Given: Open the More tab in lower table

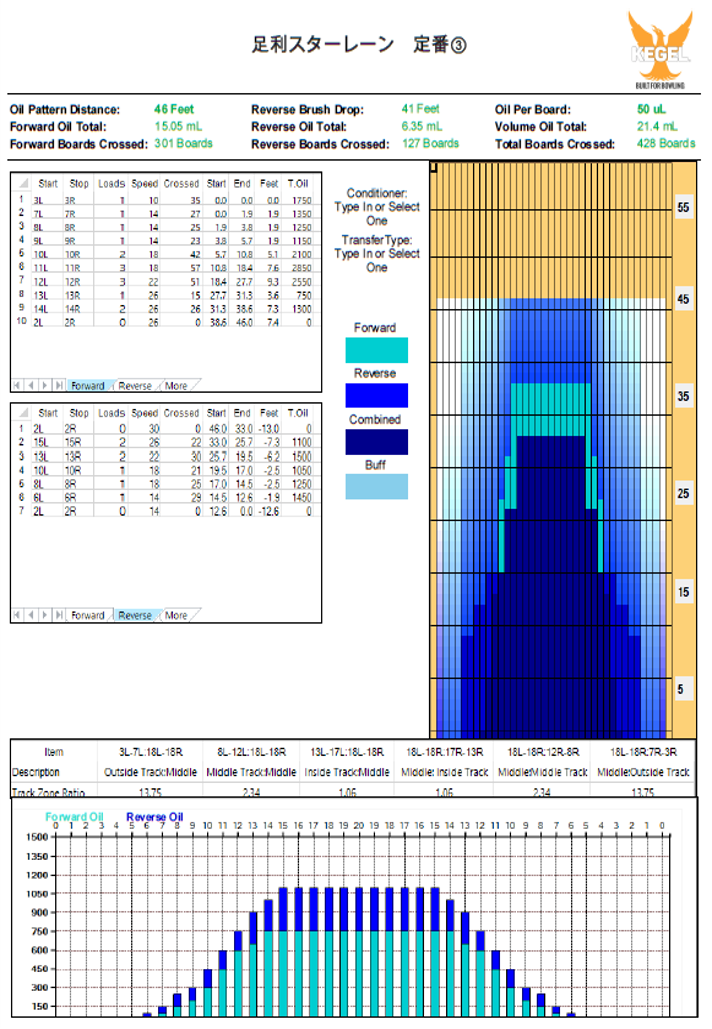Looking at the screenshot, I should tap(176, 615).
